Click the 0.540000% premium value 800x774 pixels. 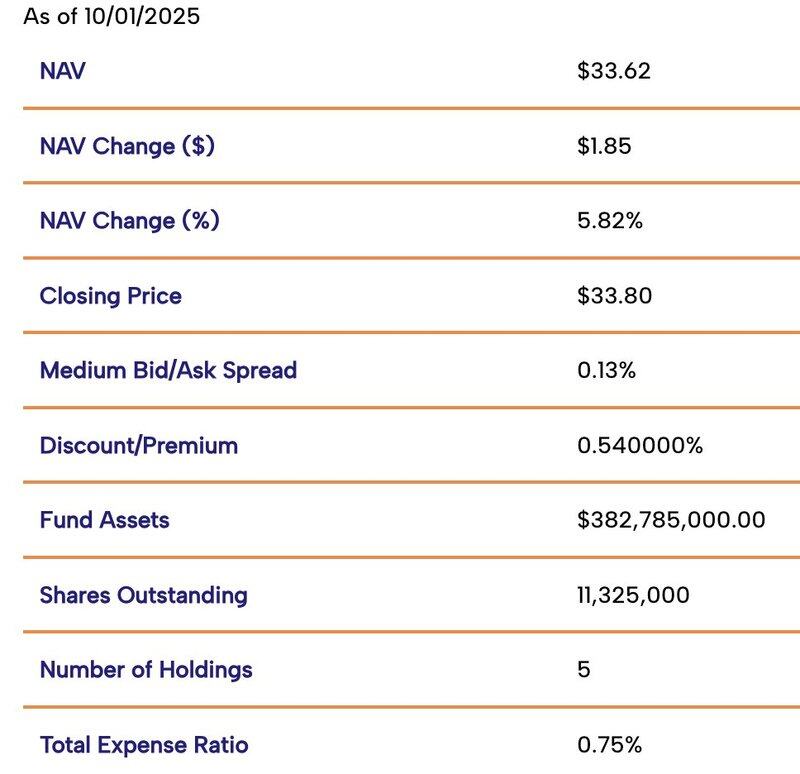[640, 445]
